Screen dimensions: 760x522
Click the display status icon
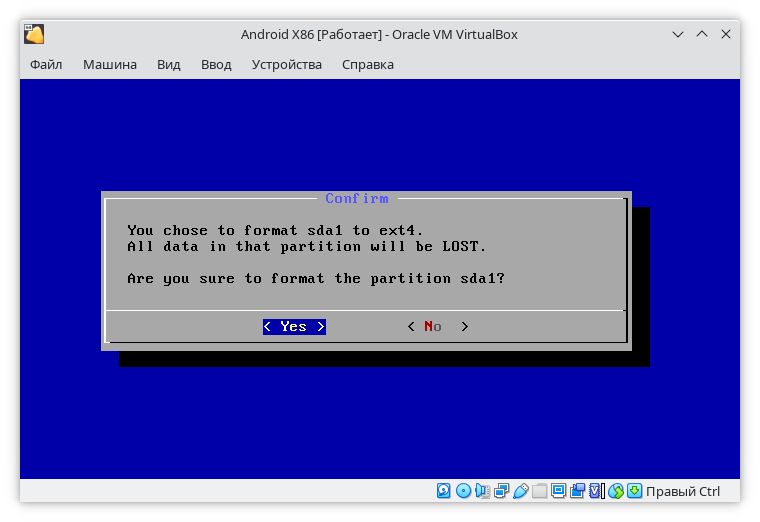[x=559, y=491]
